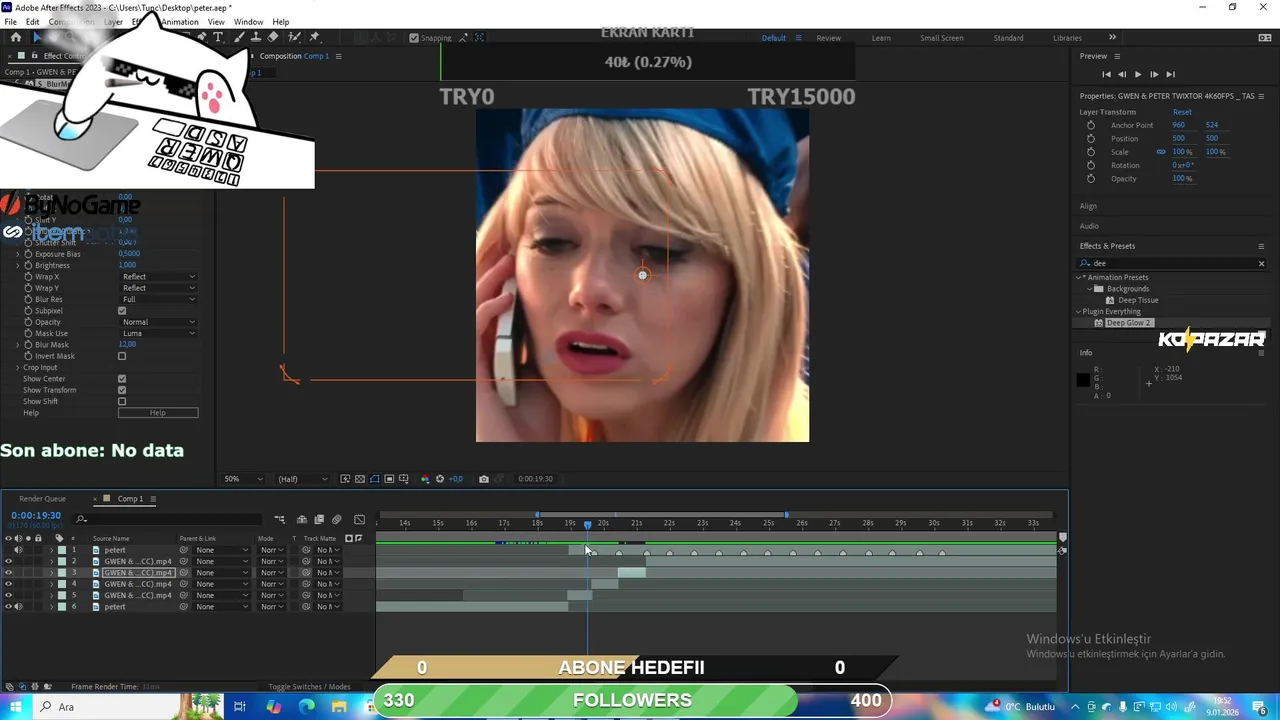1280x720 pixels.
Task: Select the Horizontal Type tool
Action: coord(218,37)
